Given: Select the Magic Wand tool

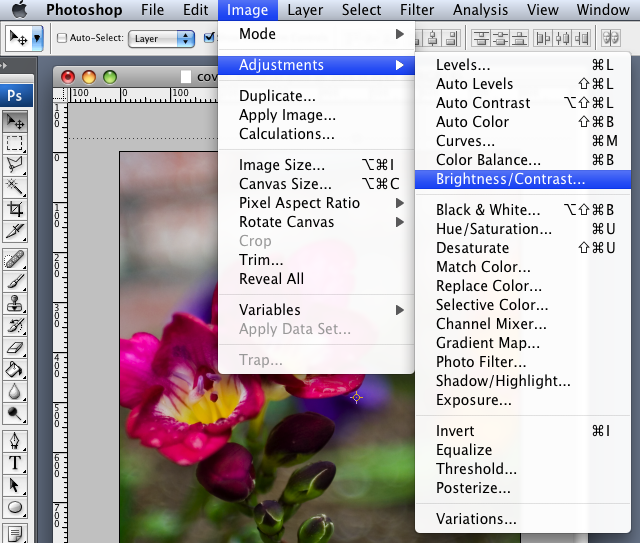Looking at the screenshot, I should coord(15,187).
